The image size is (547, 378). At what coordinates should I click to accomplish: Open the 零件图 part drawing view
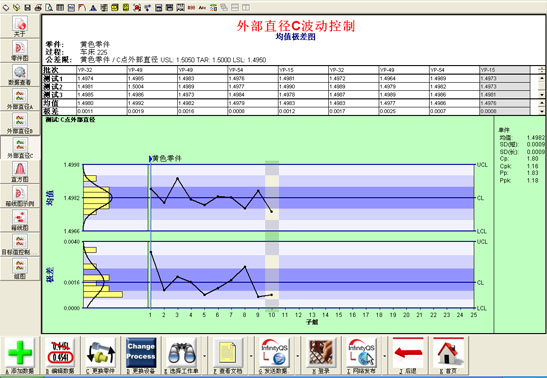[20, 51]
